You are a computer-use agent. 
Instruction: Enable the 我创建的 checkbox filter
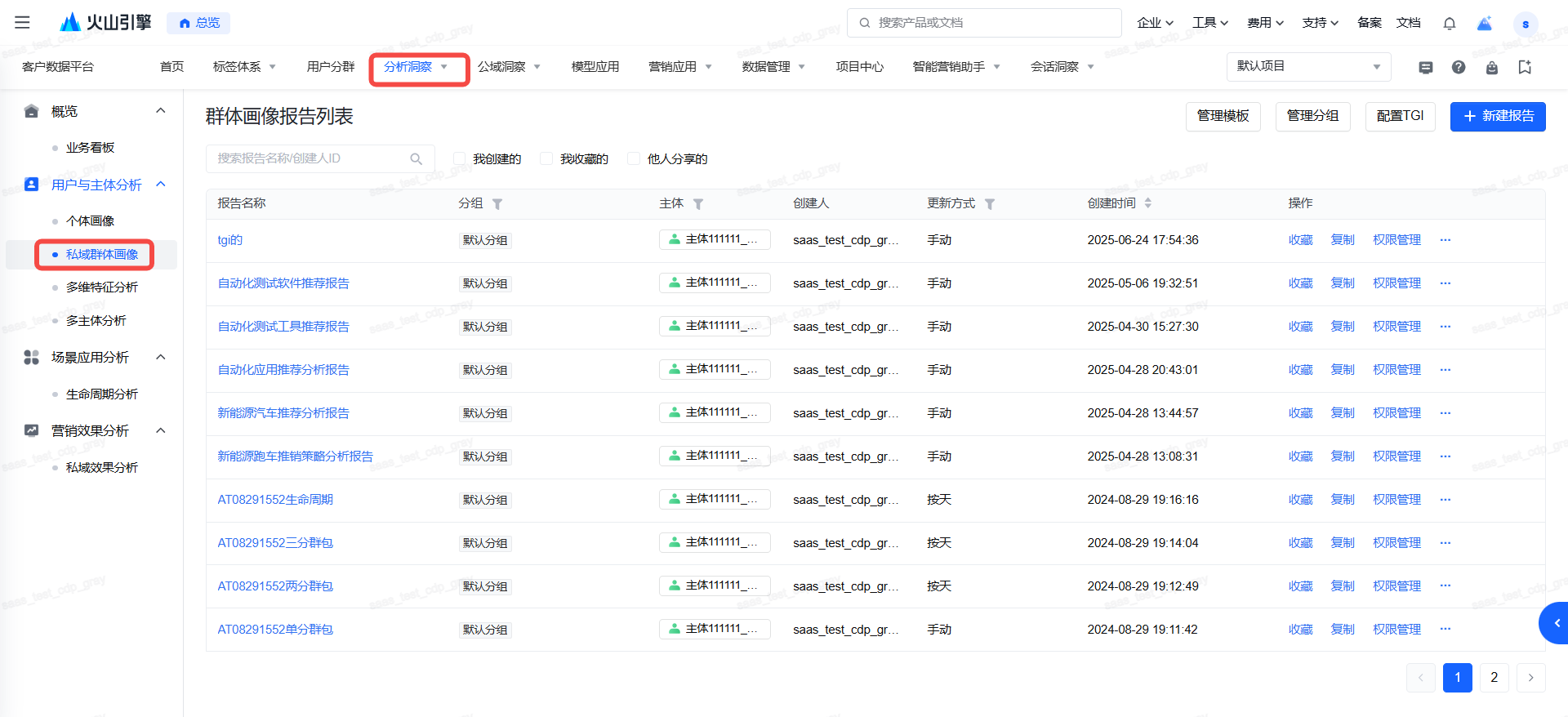pyautogui.click(x=460, y=159)
